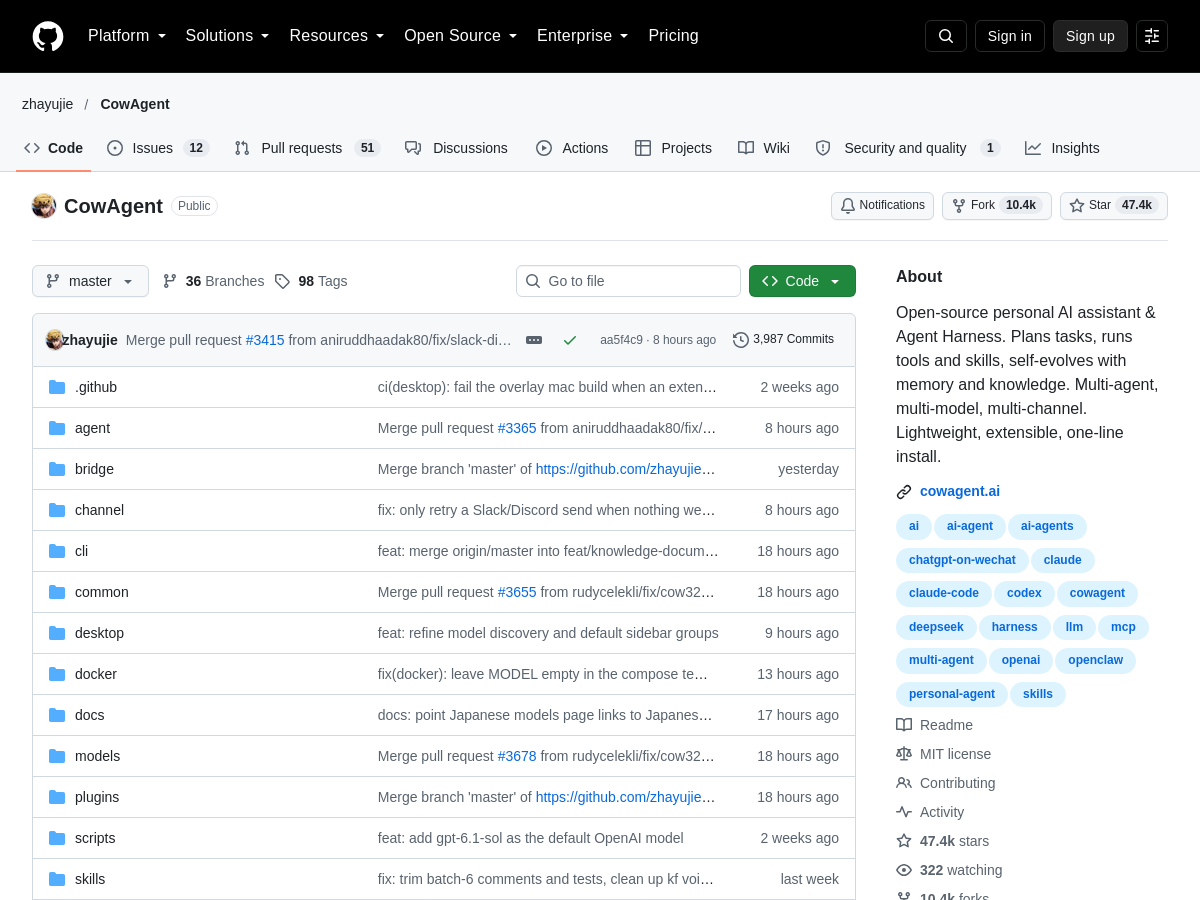The image size is (1200, 900).
Task: Click the commit author avatar in latest commit bar
Action: pos(54,340)
